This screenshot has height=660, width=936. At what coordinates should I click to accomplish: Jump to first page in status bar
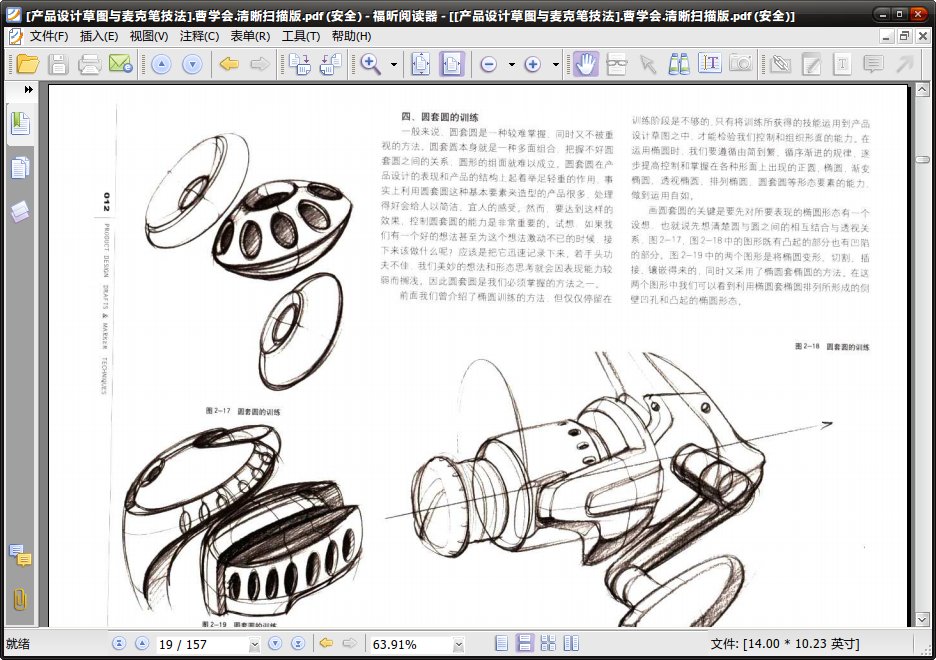(x=119, y=643)
